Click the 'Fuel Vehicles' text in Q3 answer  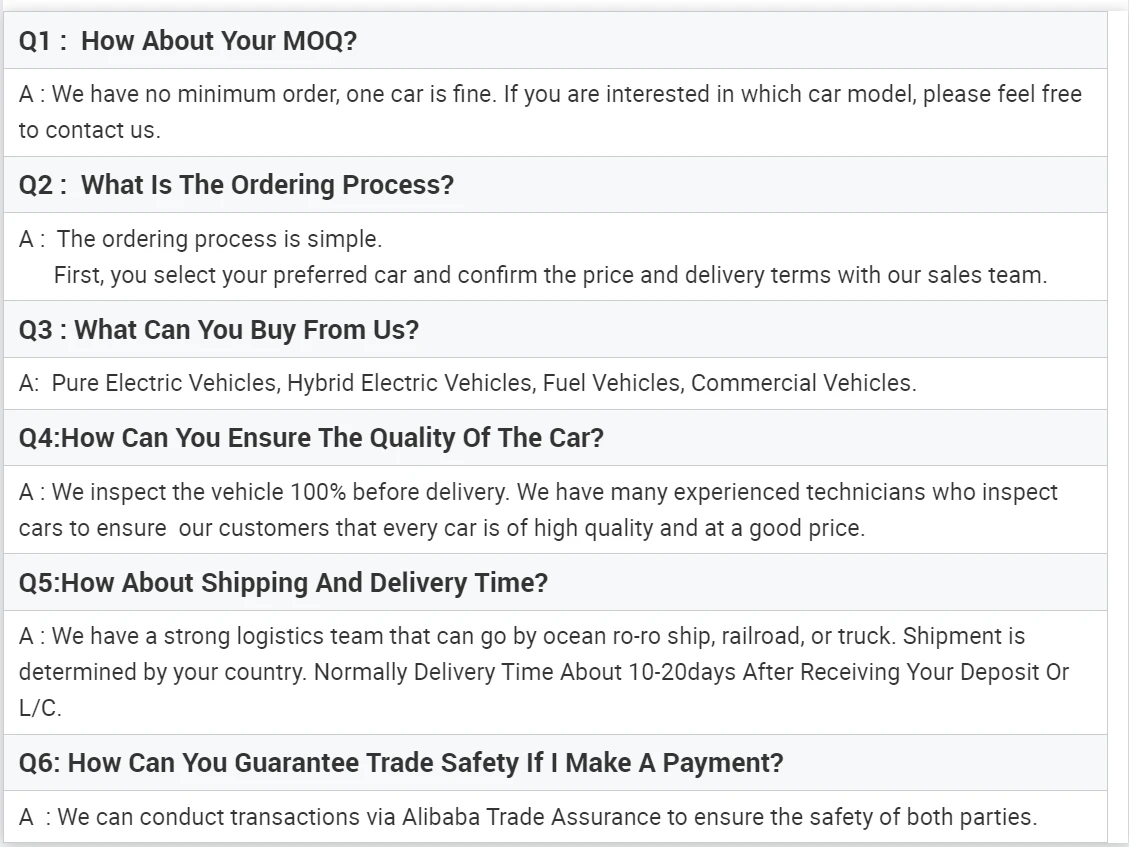click(613, 383)
